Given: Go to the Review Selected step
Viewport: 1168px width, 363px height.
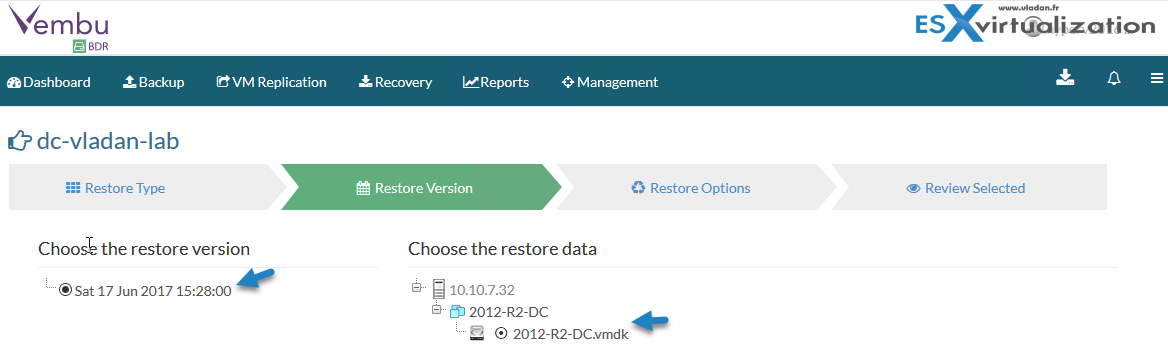Looking at the screenshot, I should [x=965, y=188].
